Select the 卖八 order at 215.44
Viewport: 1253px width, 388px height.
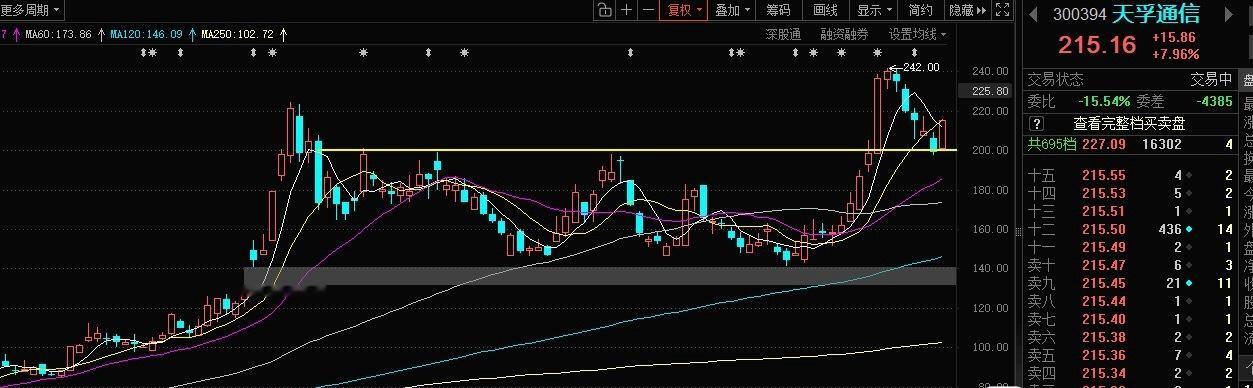pyautogui.click(x=1131, y=301)
